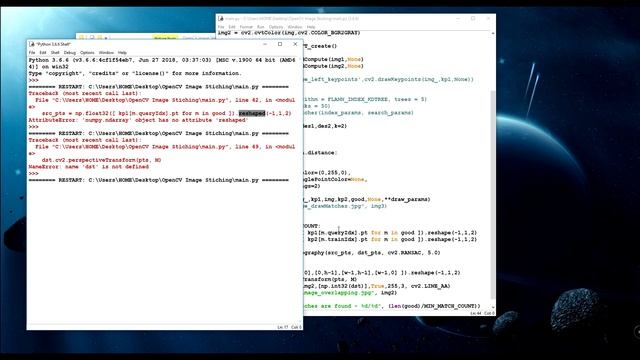Open the Help menu in main.py editor window
Image resolution: width=640 pixels, height=360 pixels.
click(311, 27)
